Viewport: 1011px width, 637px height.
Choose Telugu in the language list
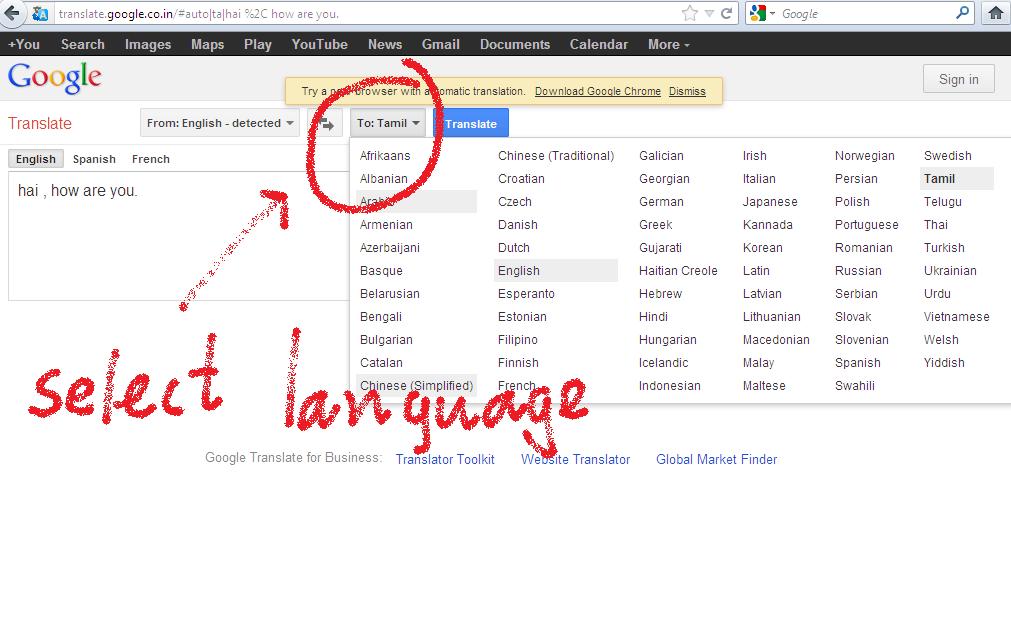coord(943,202)
